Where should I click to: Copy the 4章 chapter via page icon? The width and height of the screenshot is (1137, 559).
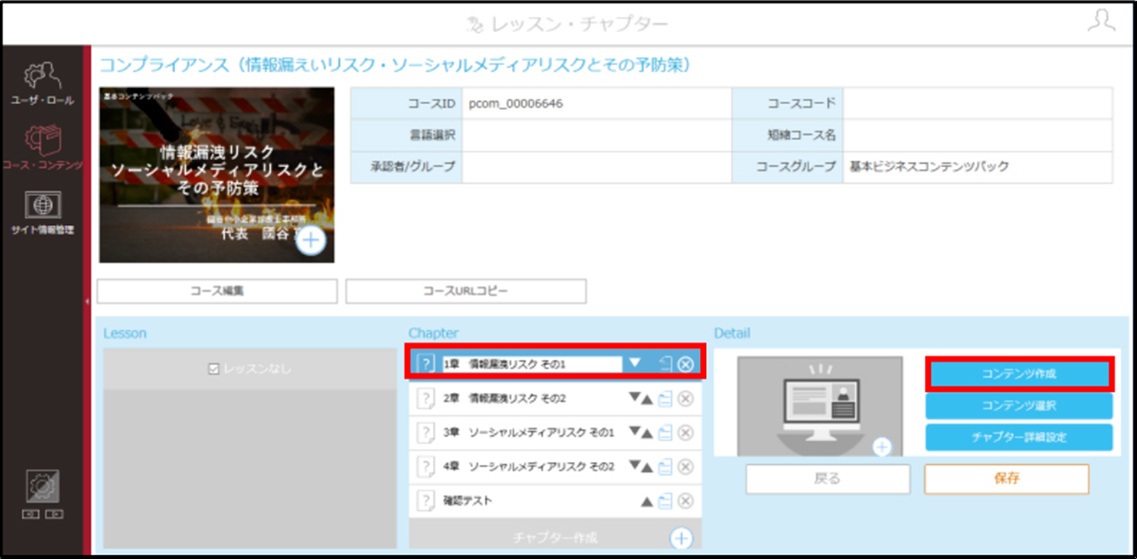[666, 466]
